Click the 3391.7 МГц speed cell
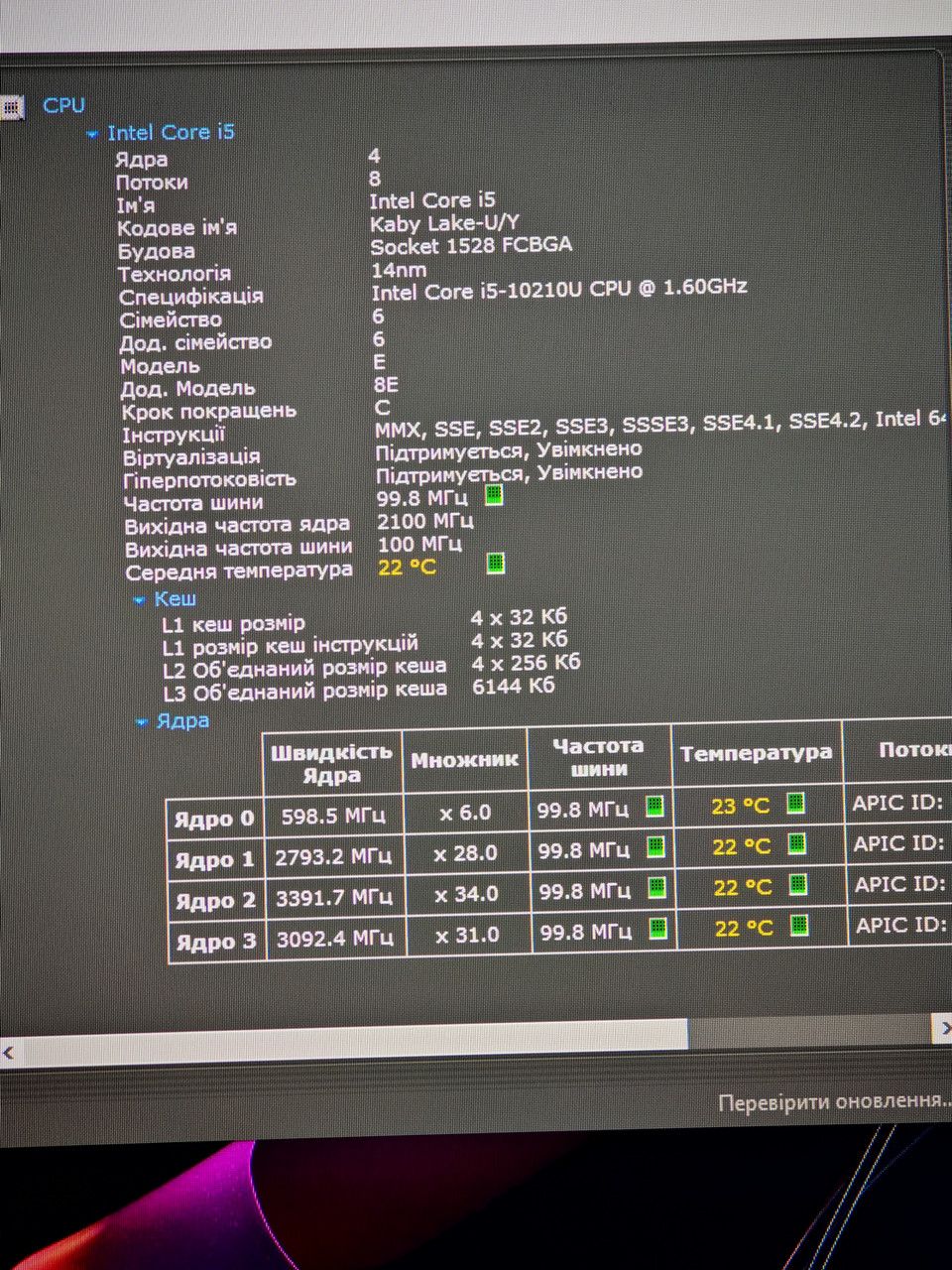 (x=334, y=897)
